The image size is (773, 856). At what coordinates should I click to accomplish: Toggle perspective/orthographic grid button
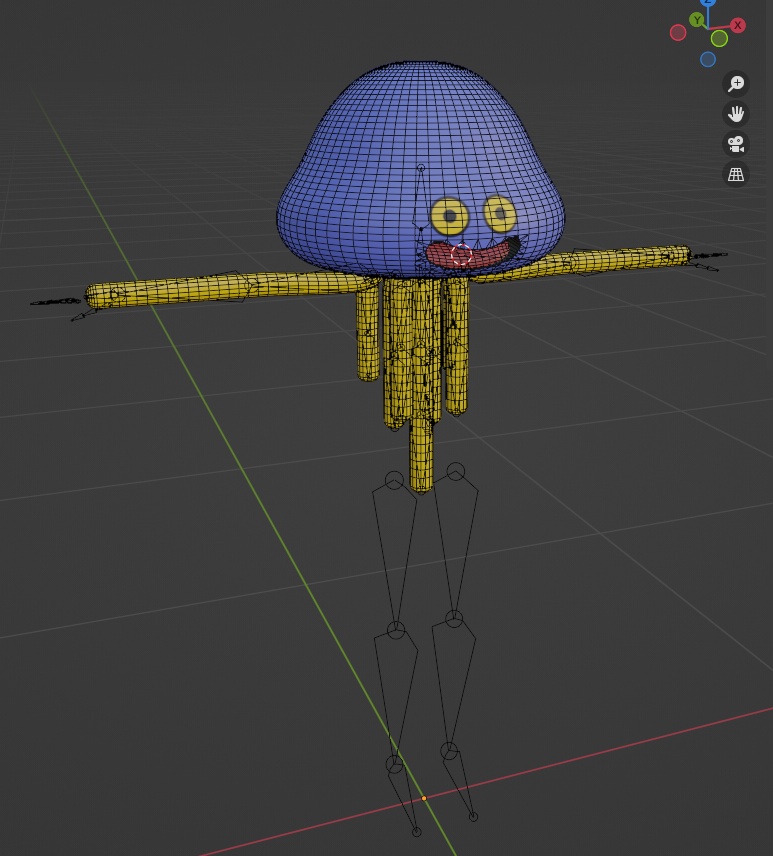[x=736, y=174]
